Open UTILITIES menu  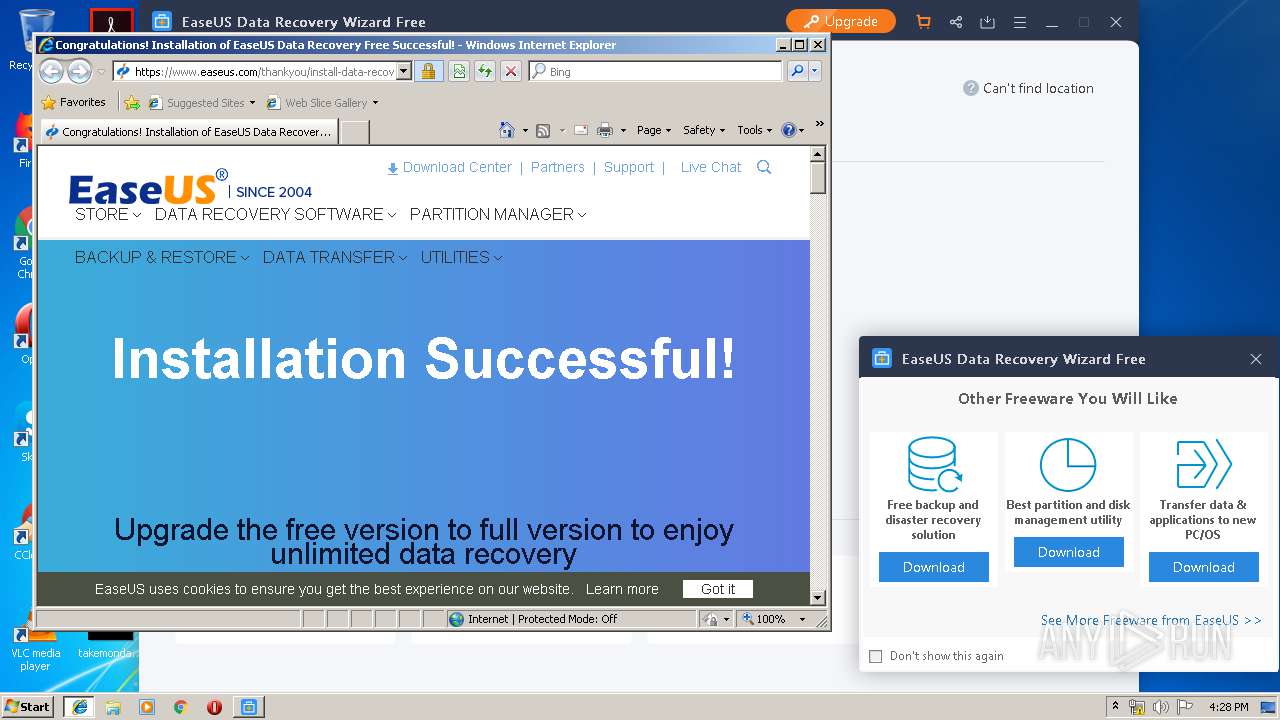point(461,257)
